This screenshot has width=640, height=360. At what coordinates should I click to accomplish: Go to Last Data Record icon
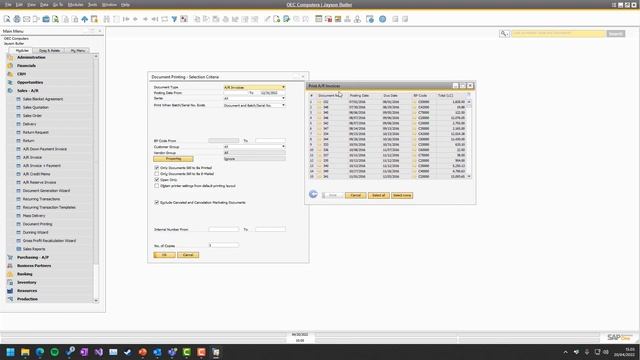tap(155, 19)
